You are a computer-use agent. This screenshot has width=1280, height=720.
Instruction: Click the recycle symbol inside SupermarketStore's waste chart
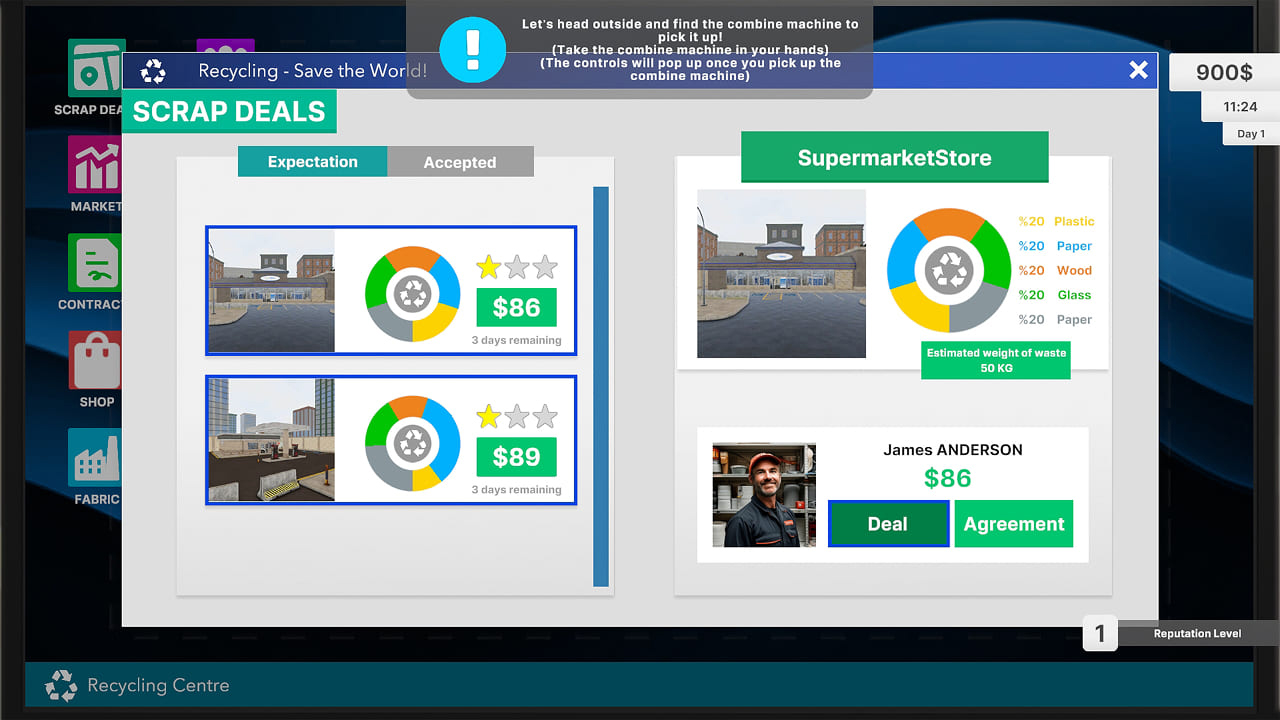click(949, 270)
